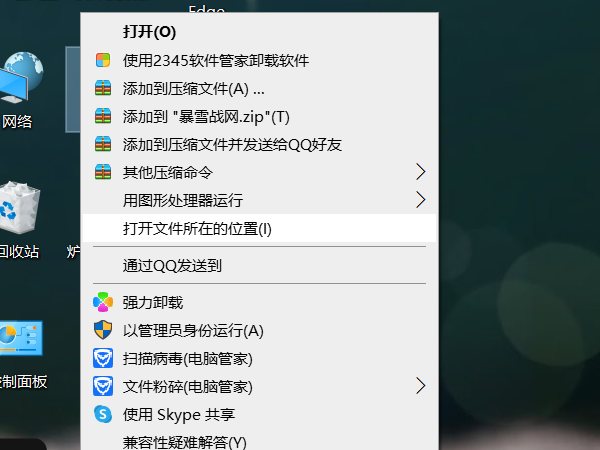
Task: Click archive icon beside 其他压缩命令
Action: (103, 172)
